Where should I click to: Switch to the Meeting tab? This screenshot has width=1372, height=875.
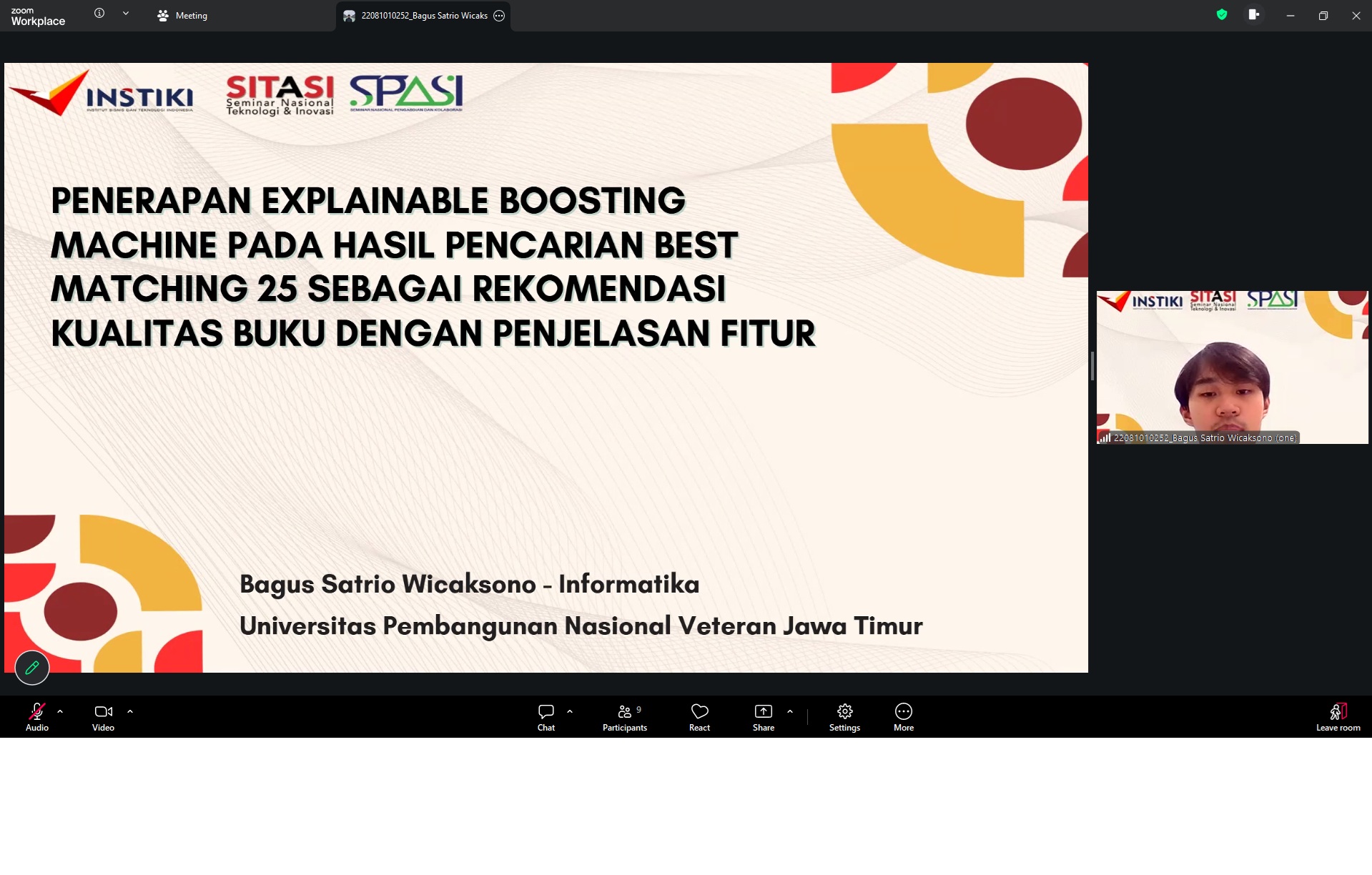point(183,16)
